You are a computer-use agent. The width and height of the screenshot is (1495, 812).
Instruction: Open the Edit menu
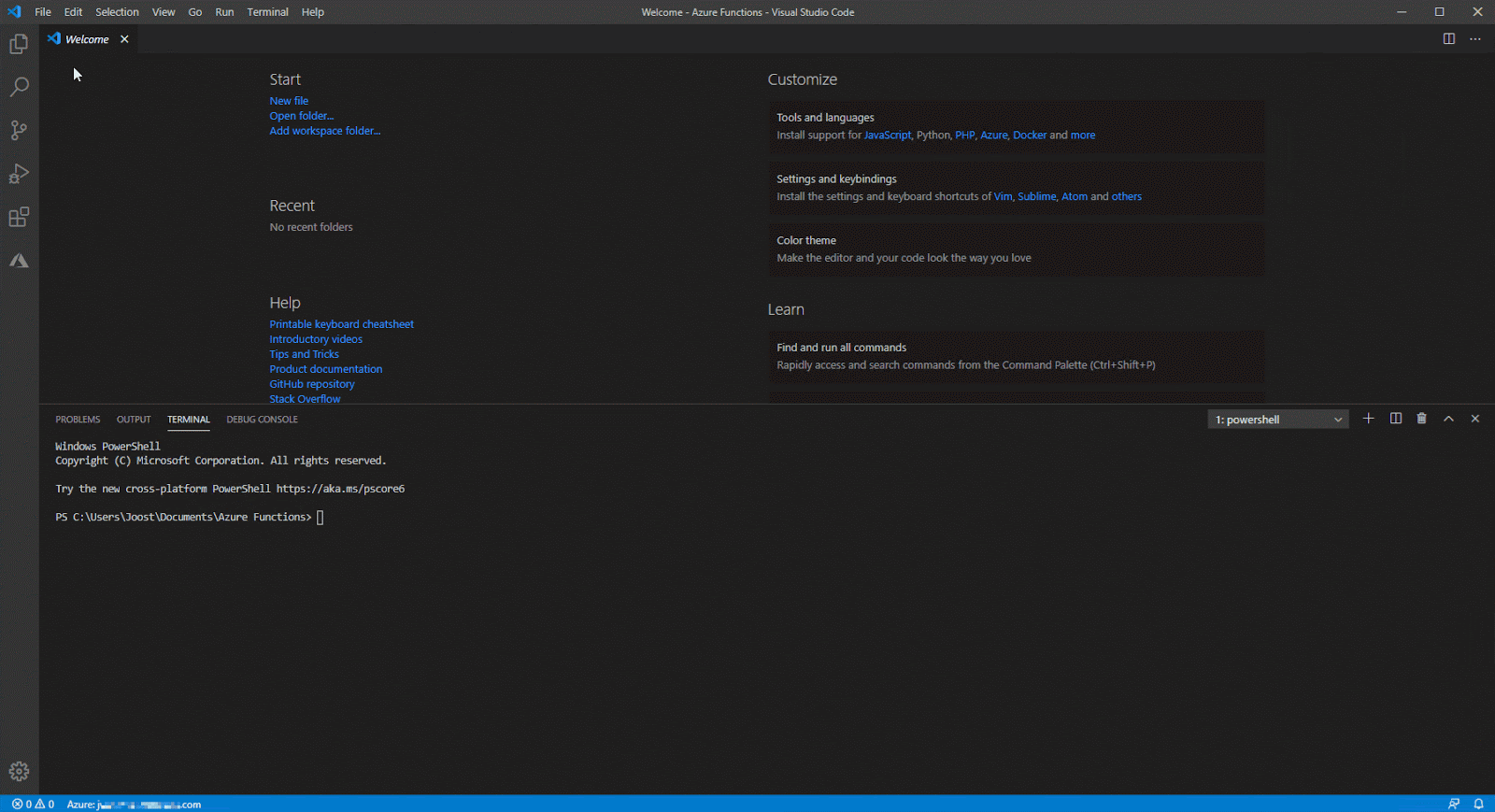click(x=73, y=12)
